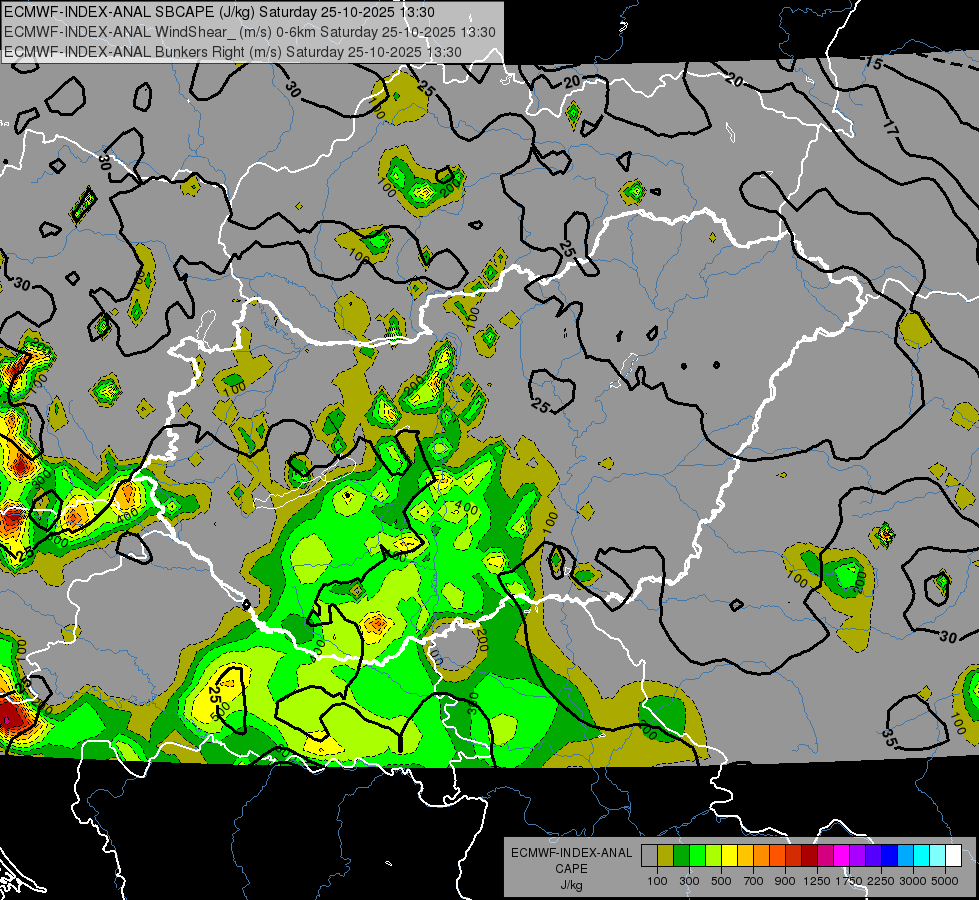Click the 500 legend tick value

[x=721, y=881]
